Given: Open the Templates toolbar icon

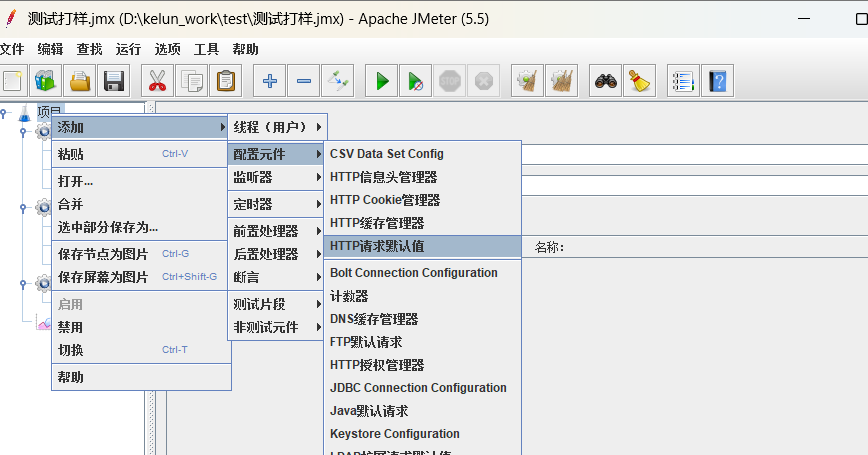Looking at the screenshot, I should 45,81.
